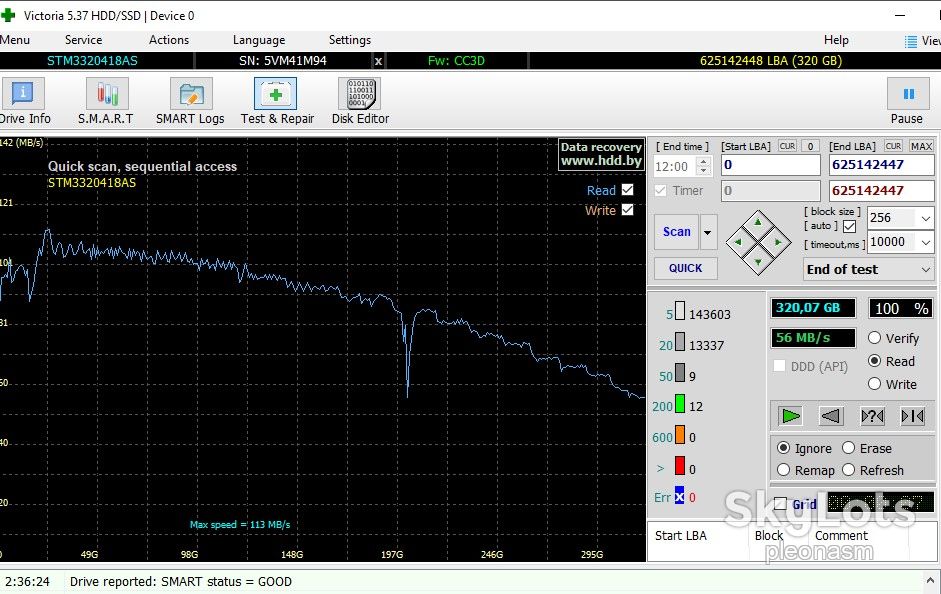941x594 pixels.
Task: Click the right arrow of navigation diamond
Action: (778, 242)
